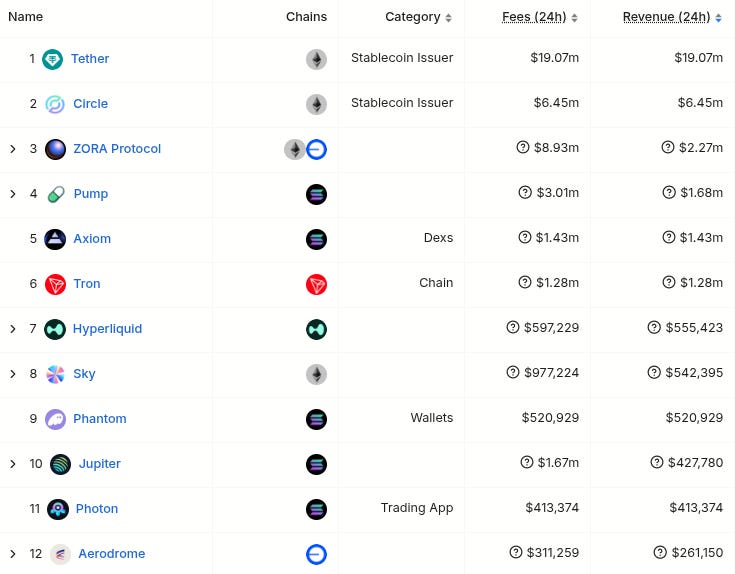Click the Photon logo icon

click(58, 509)
